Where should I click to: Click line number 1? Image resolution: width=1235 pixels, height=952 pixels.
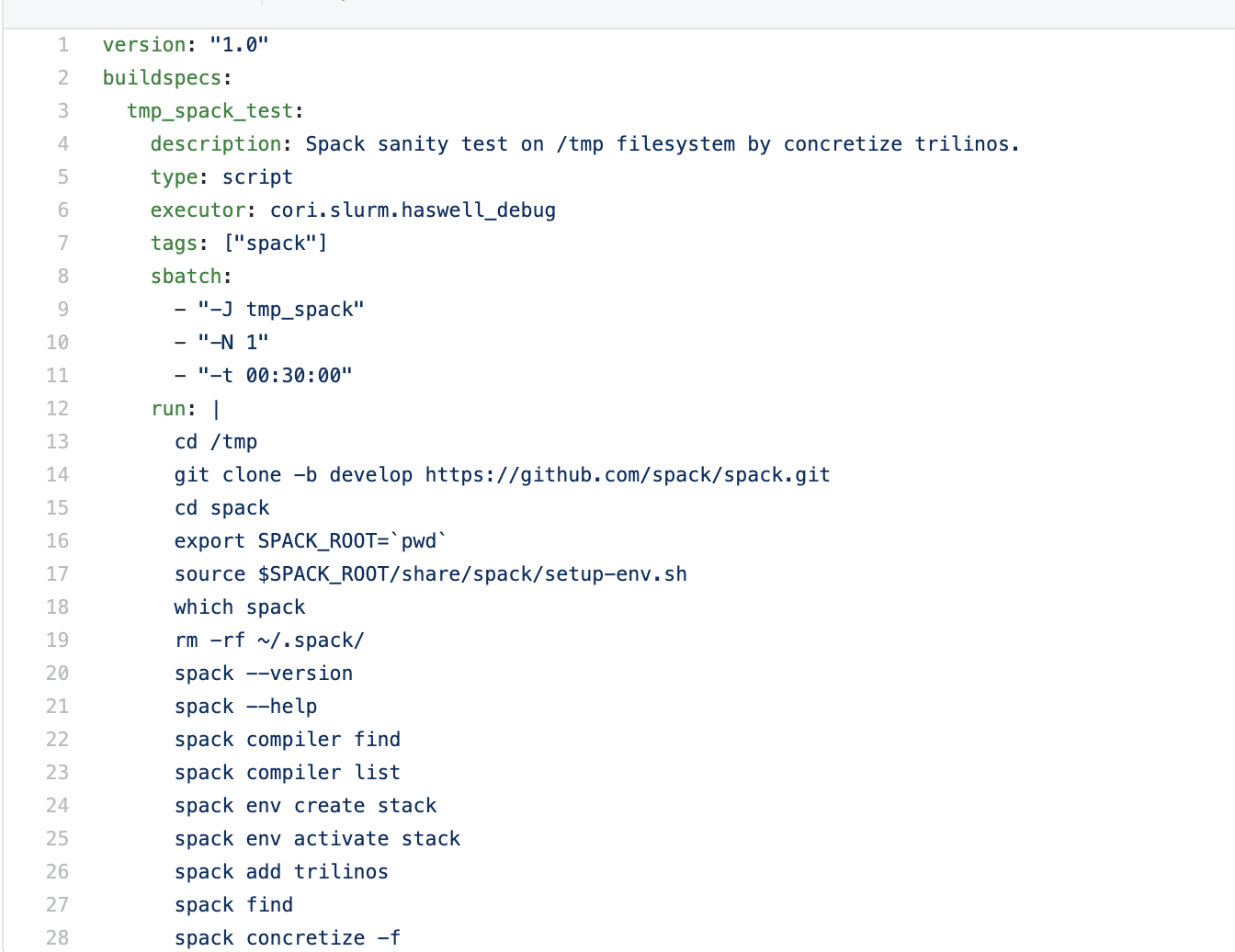click(63, 44)
